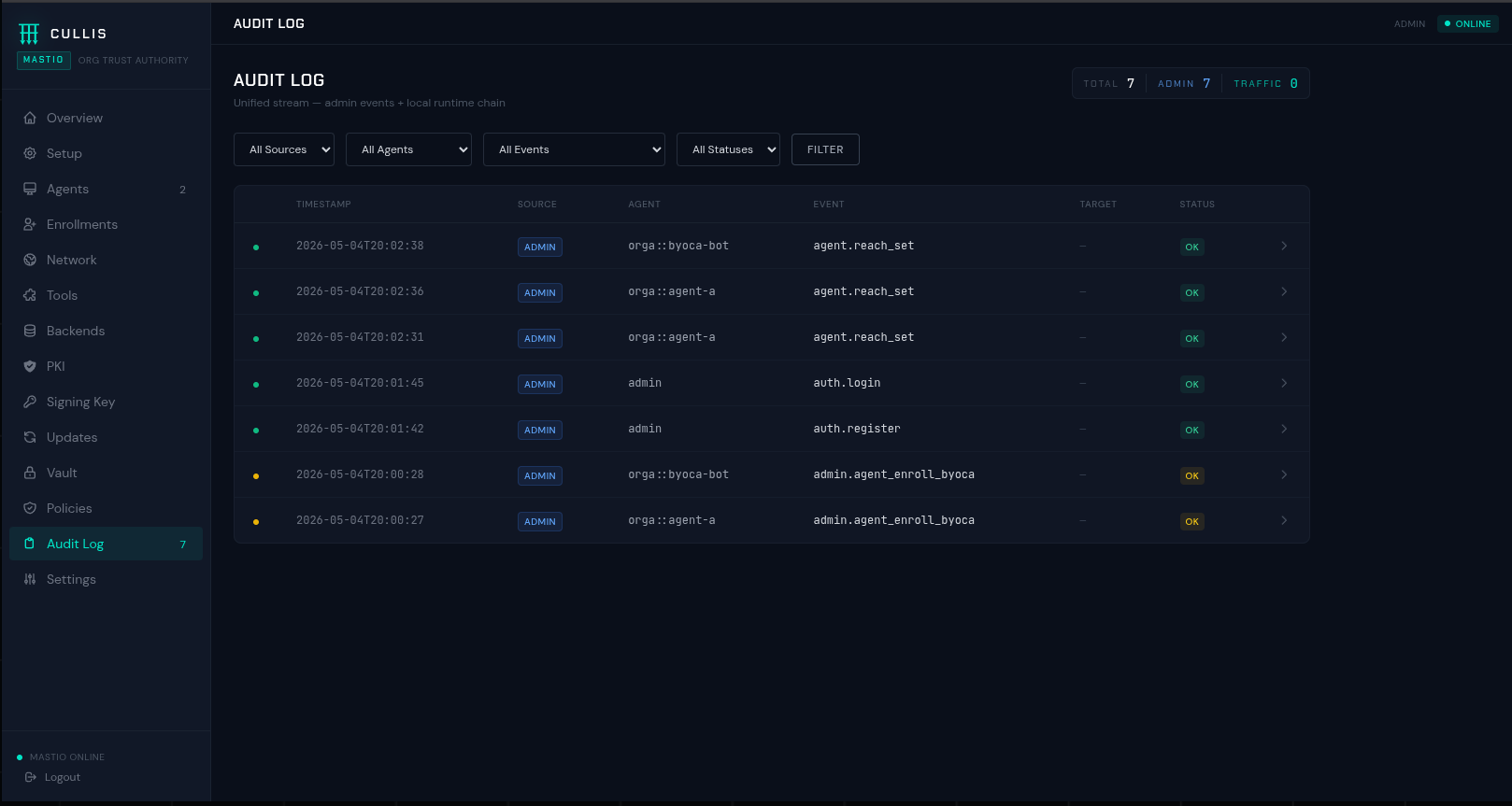Click the Vault lock icon
This screenshot has height=806, width=1512.
pos(30,473)
